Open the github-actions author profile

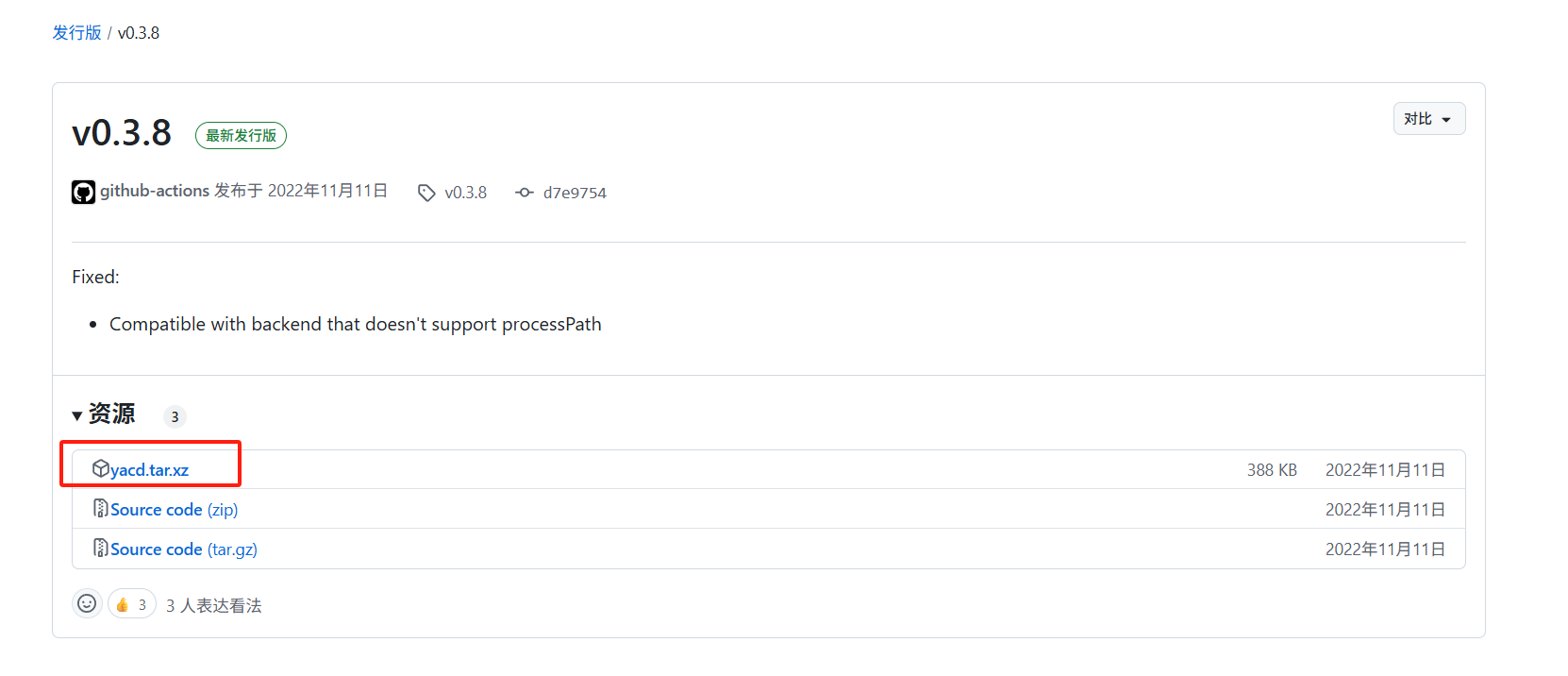coord(155,191)
